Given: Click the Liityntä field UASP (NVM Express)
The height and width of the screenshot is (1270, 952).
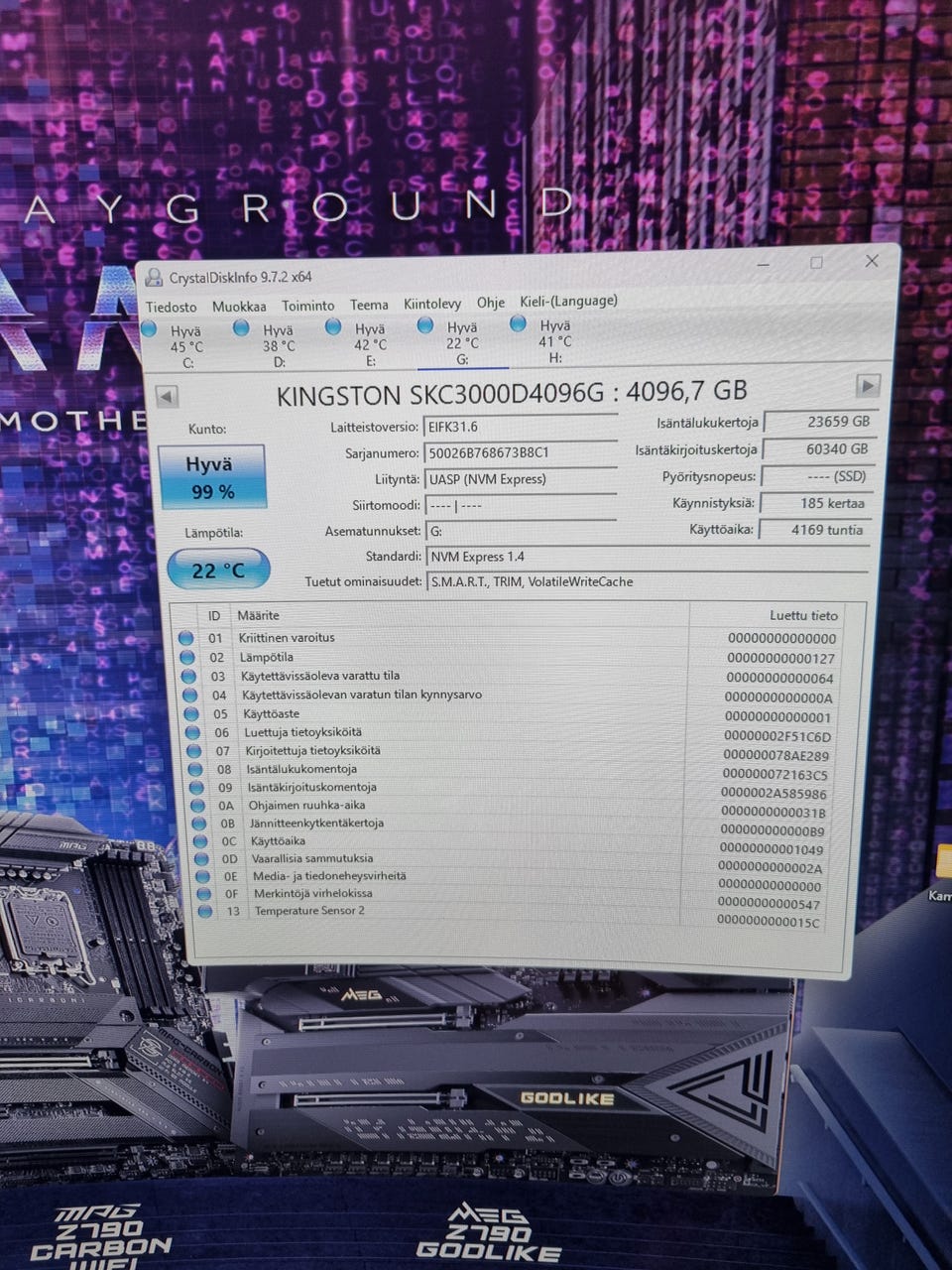Looking at the screenshot, I should [521, 479].
